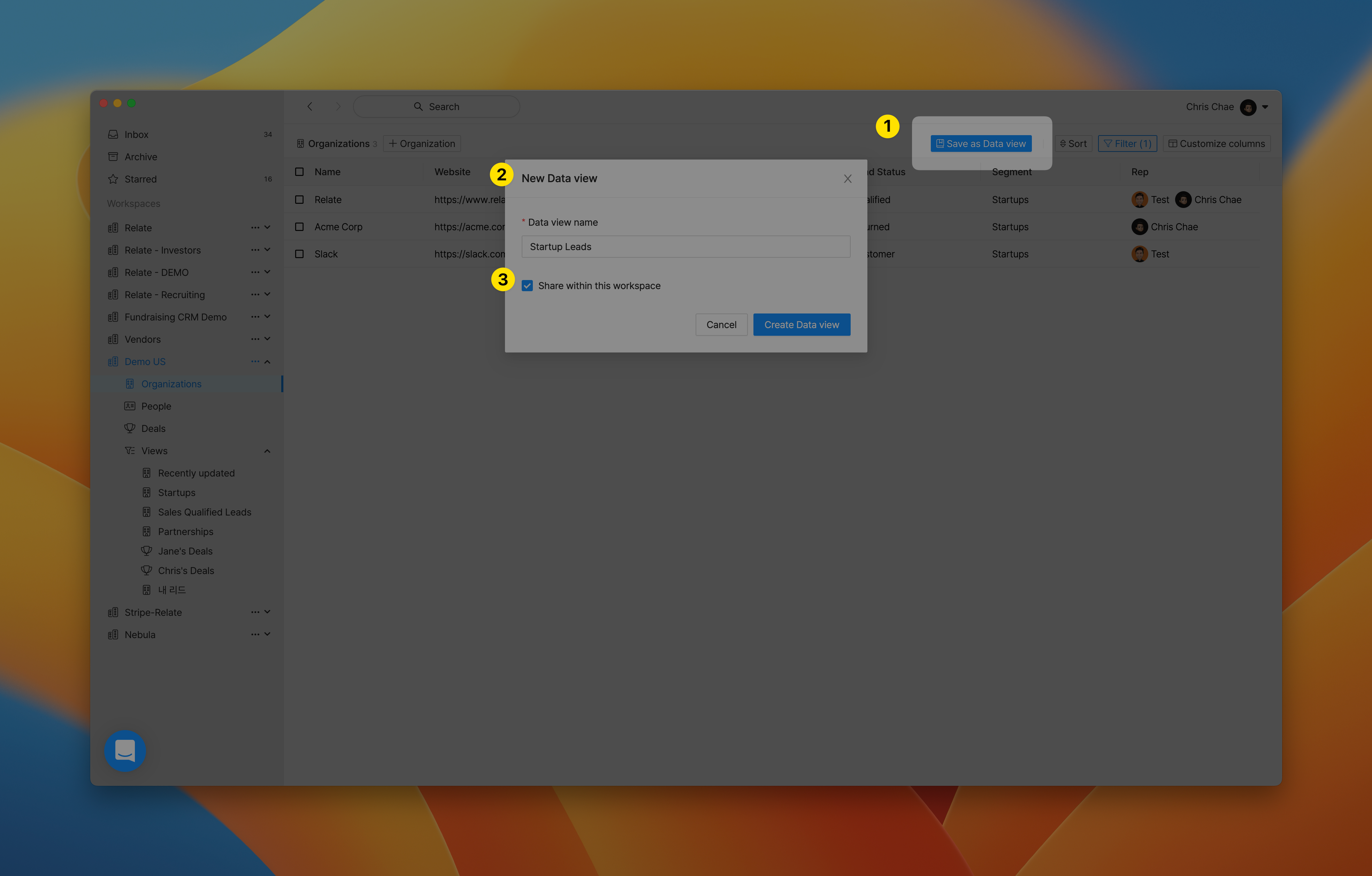Click the Starred star icon
The height and width of the screenshot is (876, 1372).
(x=113, y=179)
